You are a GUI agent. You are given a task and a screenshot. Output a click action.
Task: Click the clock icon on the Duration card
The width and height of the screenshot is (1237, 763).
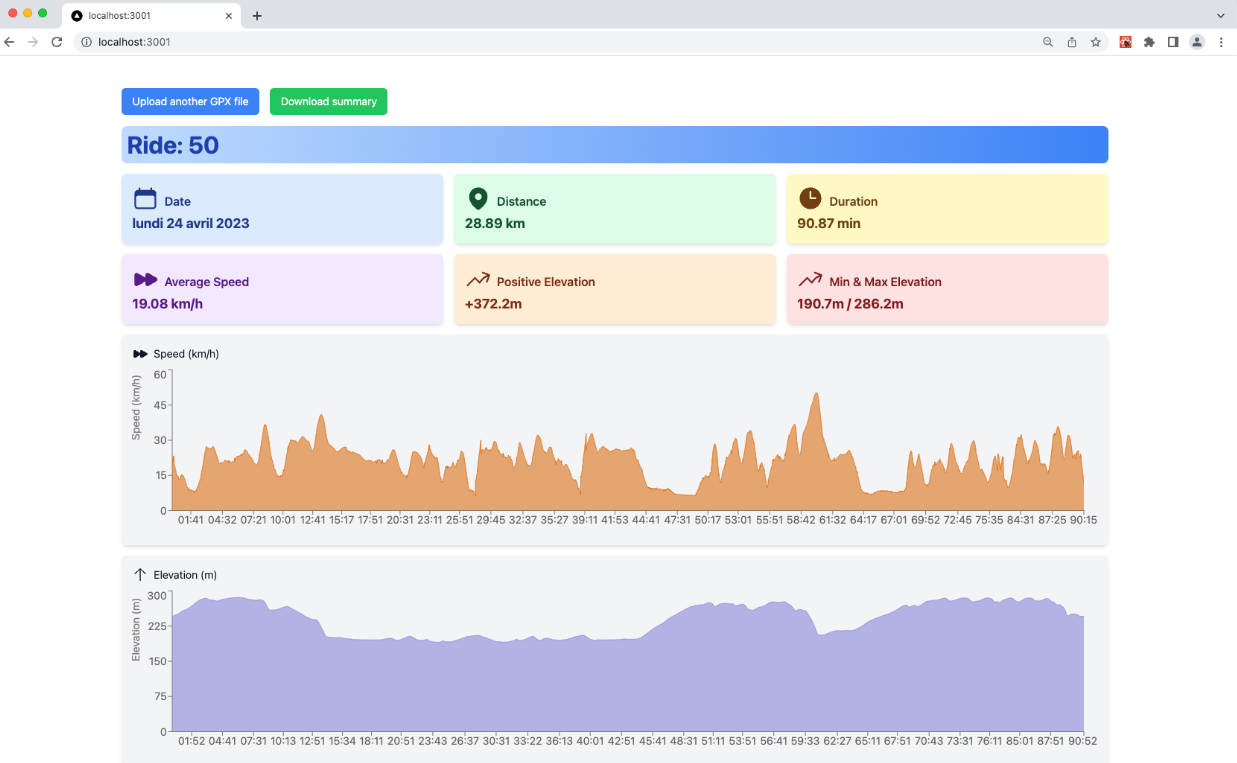(x=810, y=199)
